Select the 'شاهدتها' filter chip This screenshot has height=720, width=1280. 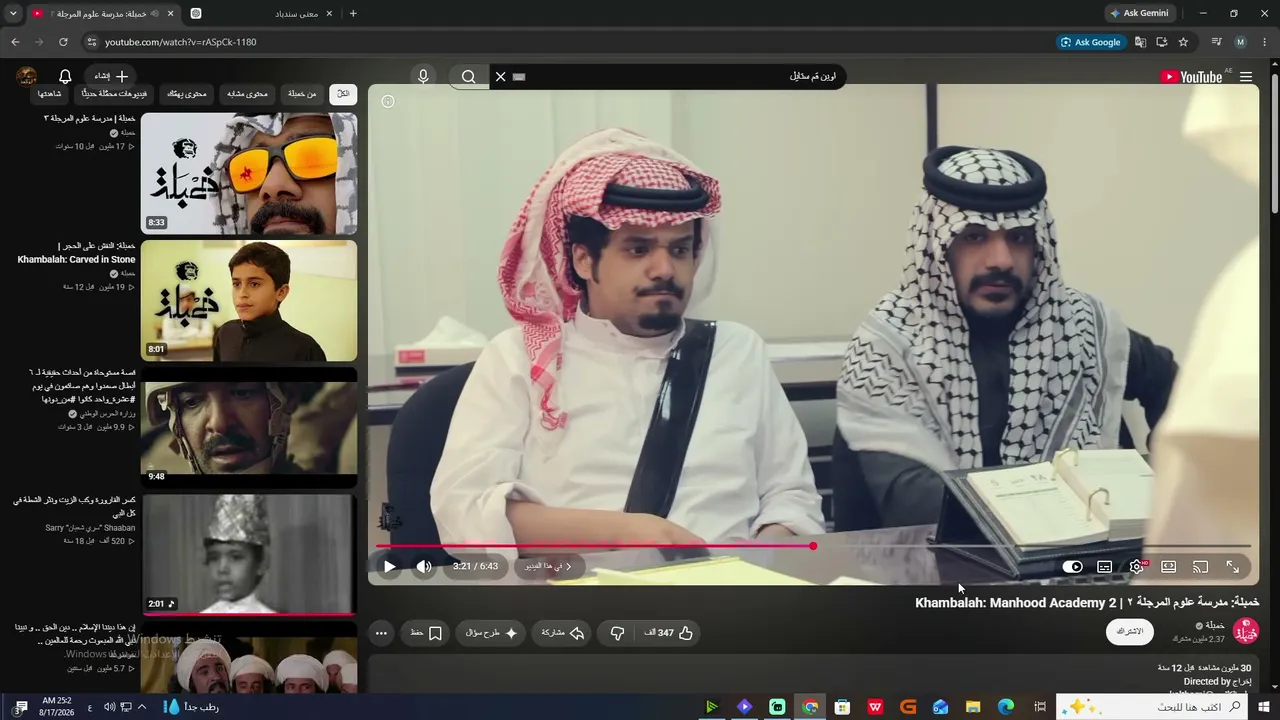point(49,94)
